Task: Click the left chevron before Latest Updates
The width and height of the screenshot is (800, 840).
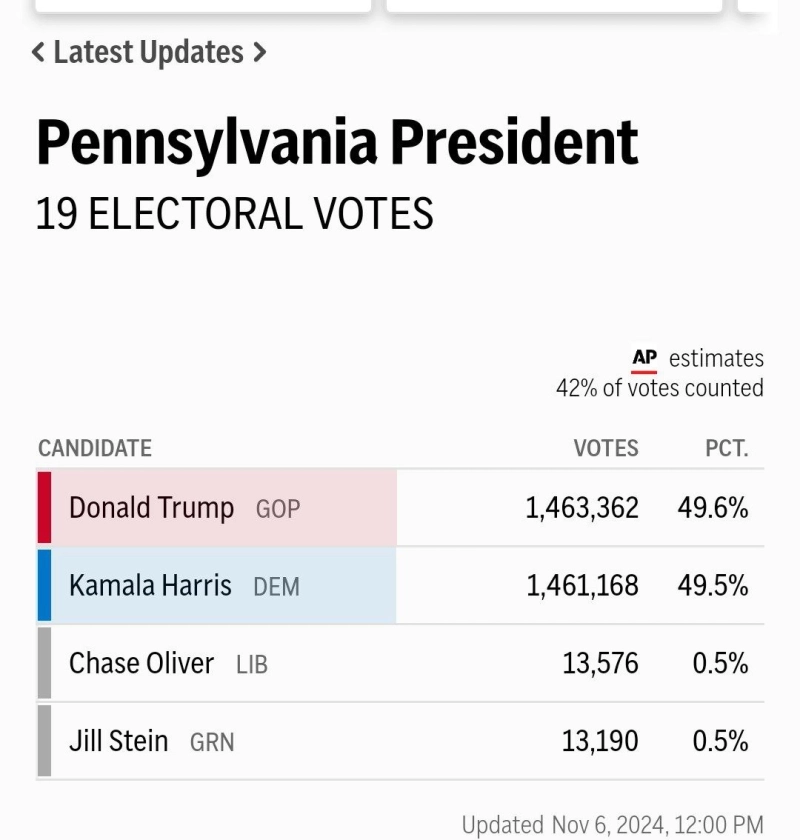Action: pyautogui.click(x=38, y=53)
